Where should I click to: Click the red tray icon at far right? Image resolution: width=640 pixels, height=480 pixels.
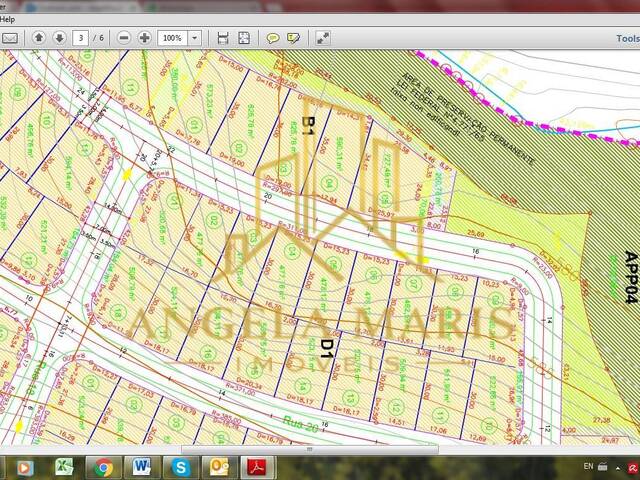[x=634, y=467]
